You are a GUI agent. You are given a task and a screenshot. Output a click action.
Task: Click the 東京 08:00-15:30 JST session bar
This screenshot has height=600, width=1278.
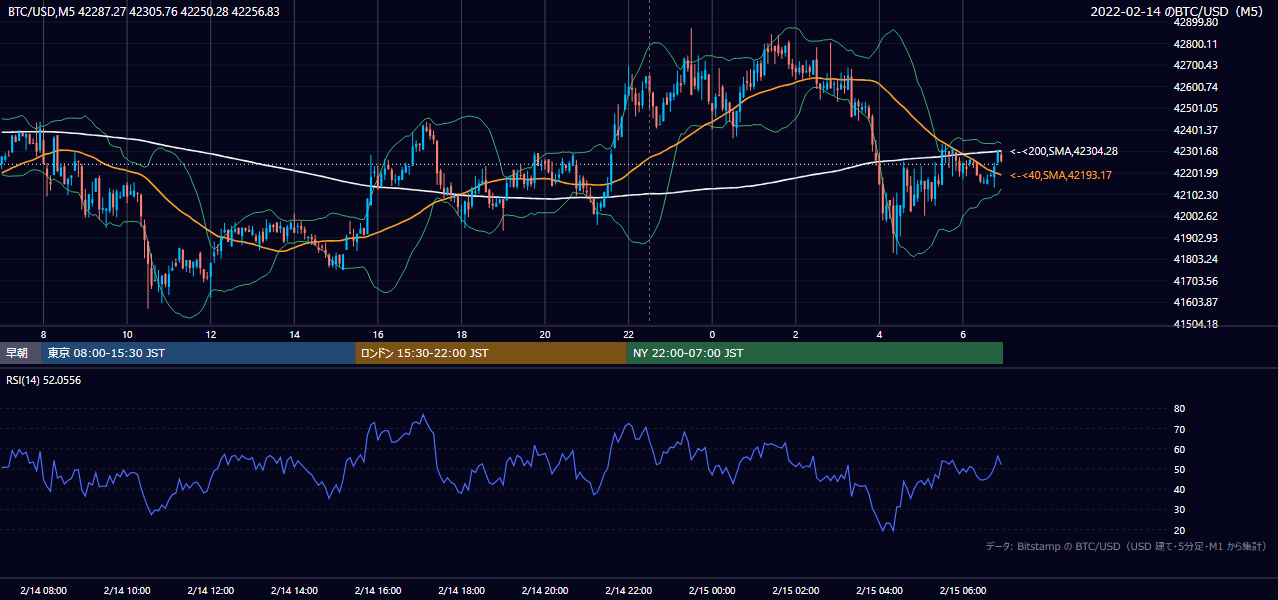coord(198,353)
